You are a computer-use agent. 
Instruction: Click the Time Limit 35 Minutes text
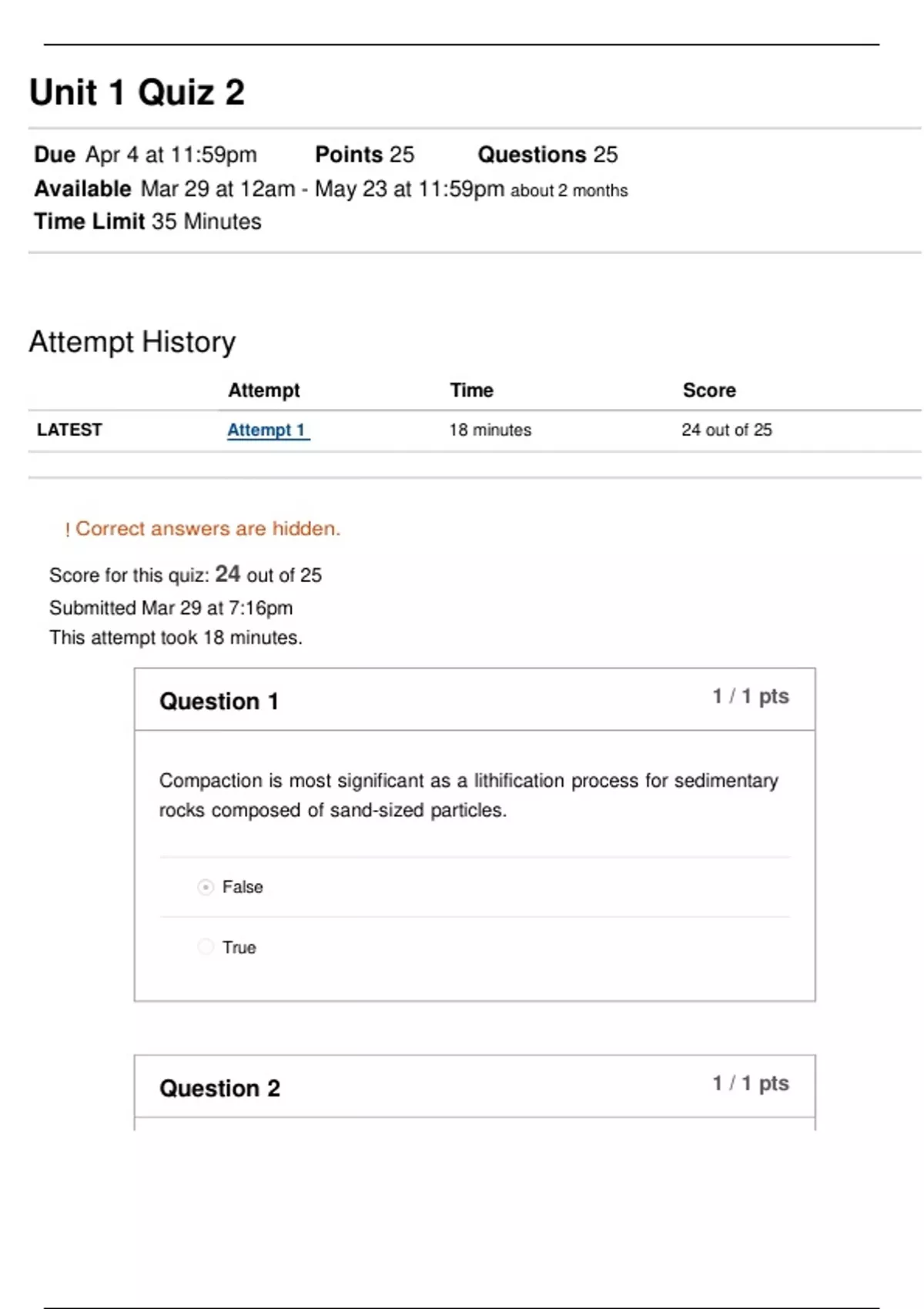(148, 222)
